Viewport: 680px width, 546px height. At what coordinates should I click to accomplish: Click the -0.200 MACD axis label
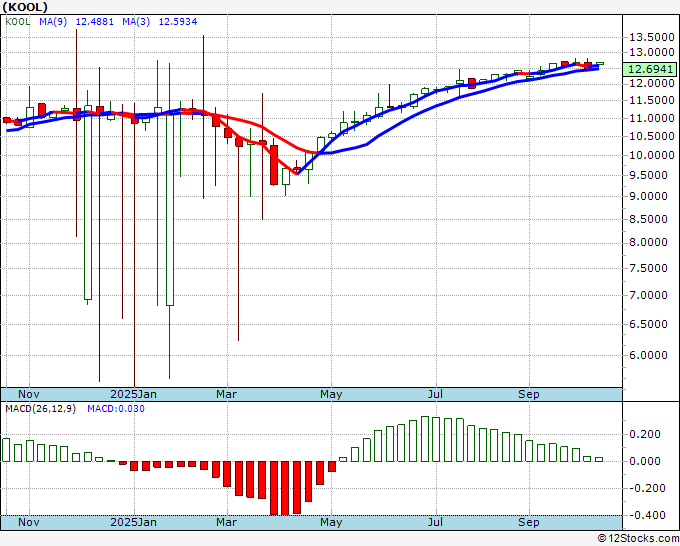[645, 488]
